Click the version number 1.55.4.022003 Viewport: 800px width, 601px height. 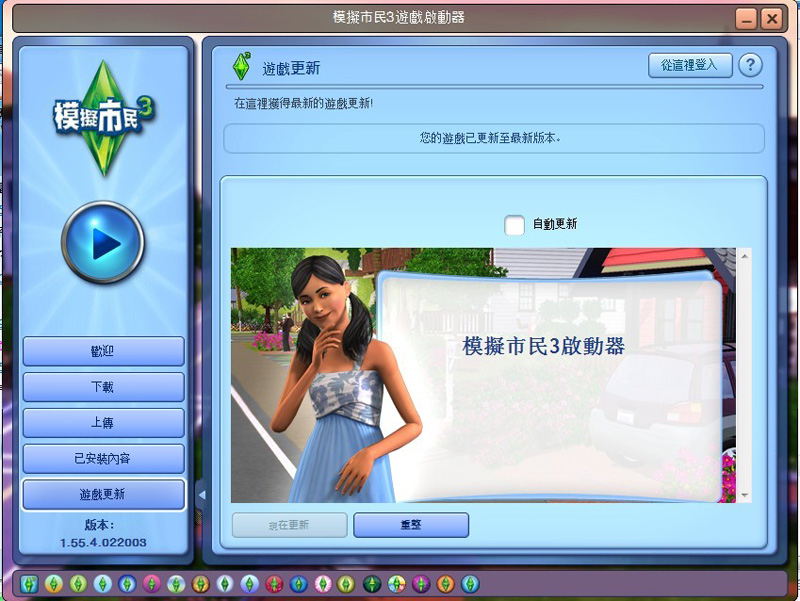click(x=103, y=542)
